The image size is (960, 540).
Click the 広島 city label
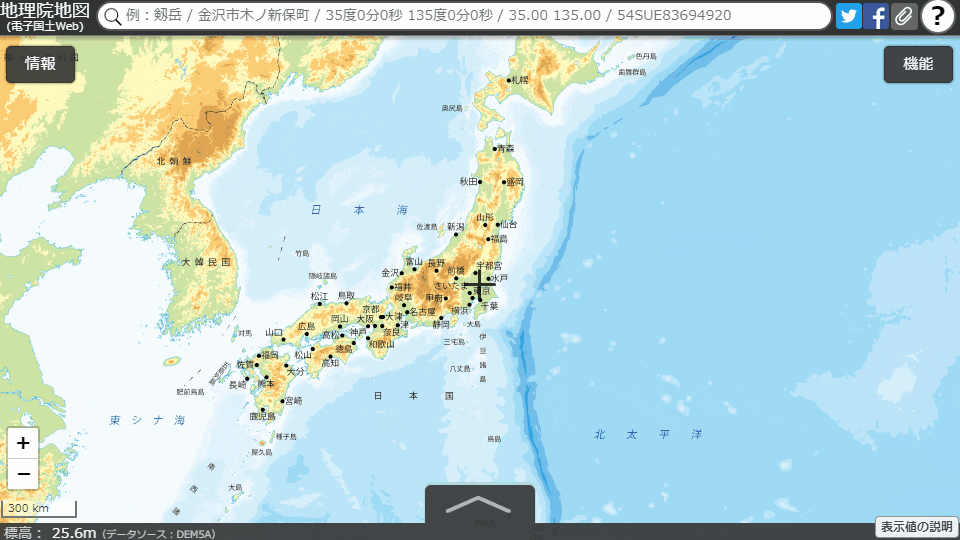click(306, 326)
